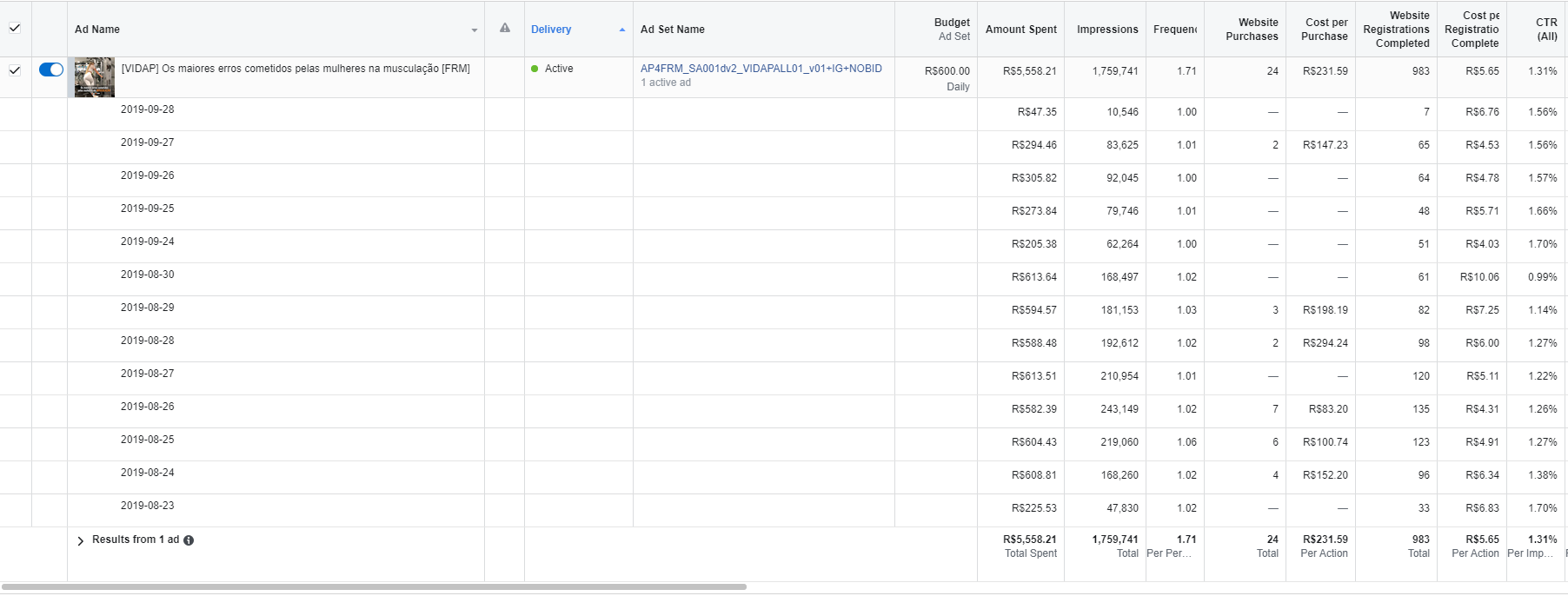
Task: Sort by Amount Spent column header
Action: [1021, 30]
